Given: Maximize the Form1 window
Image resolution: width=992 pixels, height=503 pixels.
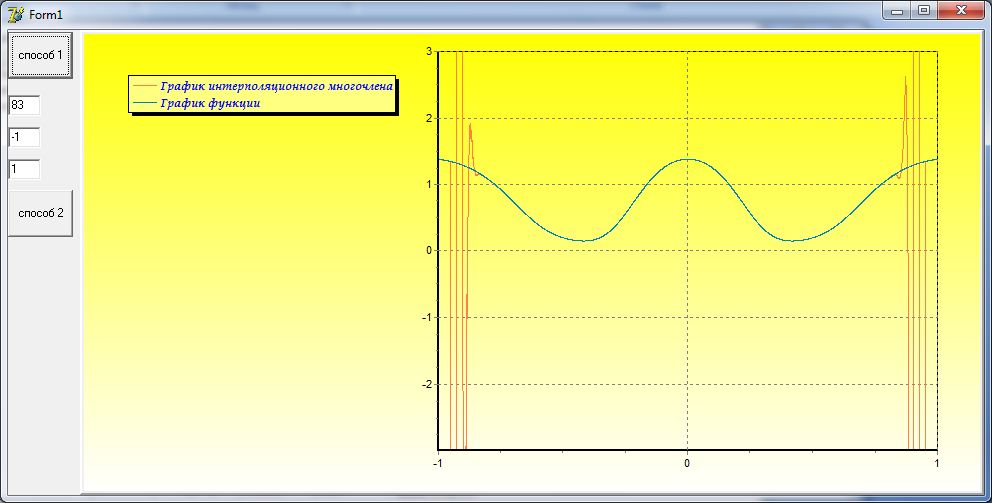Looking at the screenshot, I should point(924,11).
